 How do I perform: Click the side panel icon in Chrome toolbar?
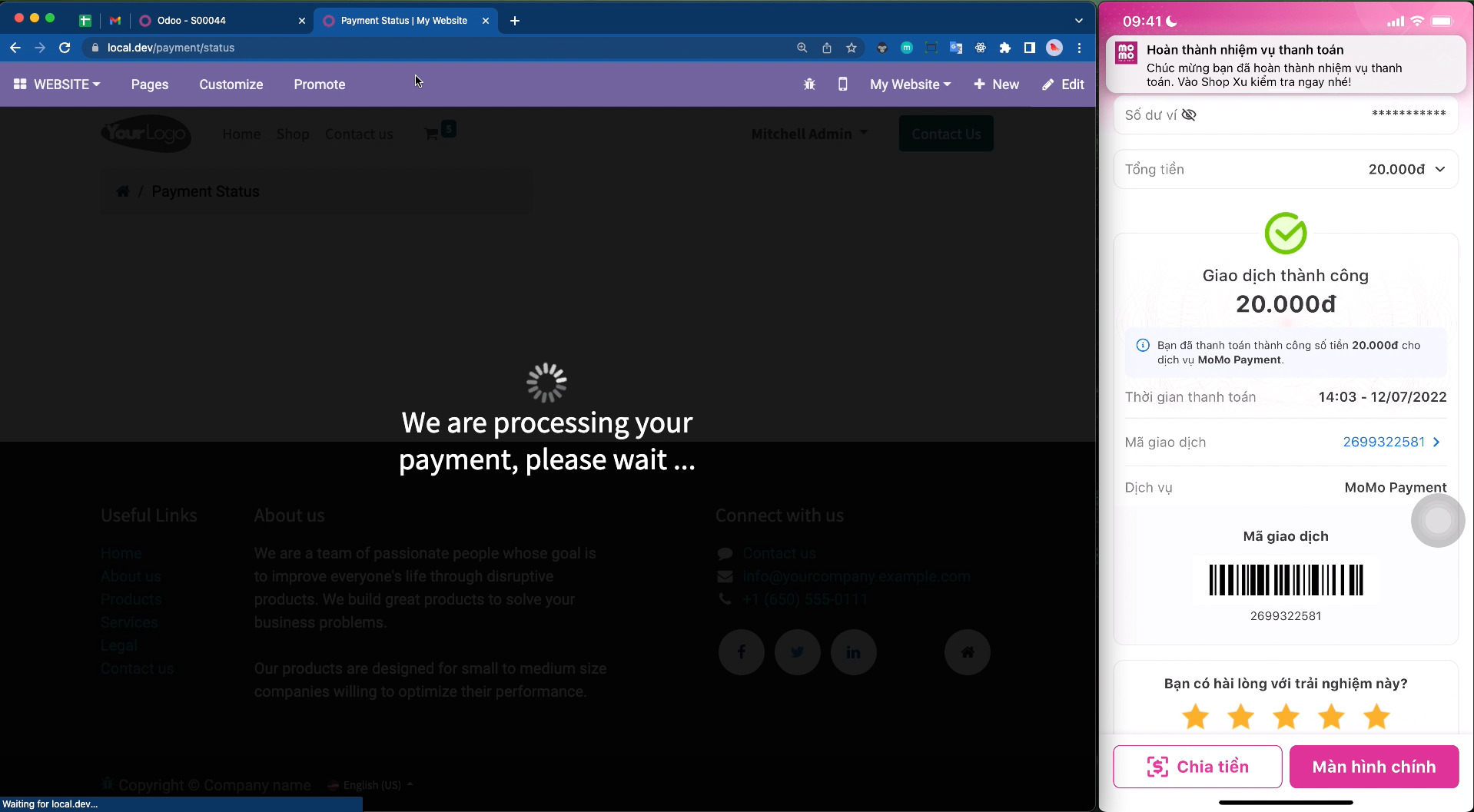tap(1029, 48)
